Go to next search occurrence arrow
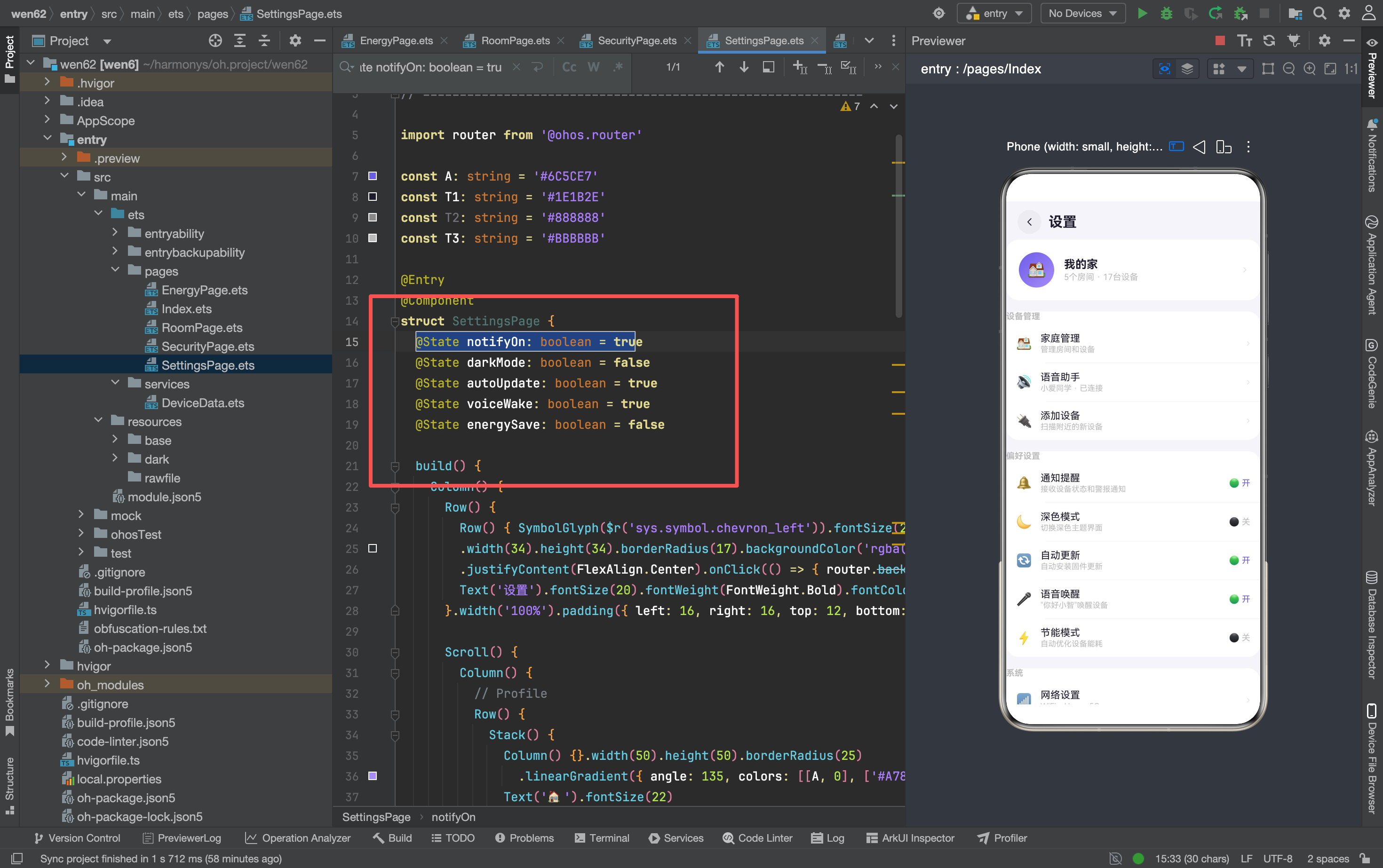Viewport: 1383px width, 868px height. 744,67
